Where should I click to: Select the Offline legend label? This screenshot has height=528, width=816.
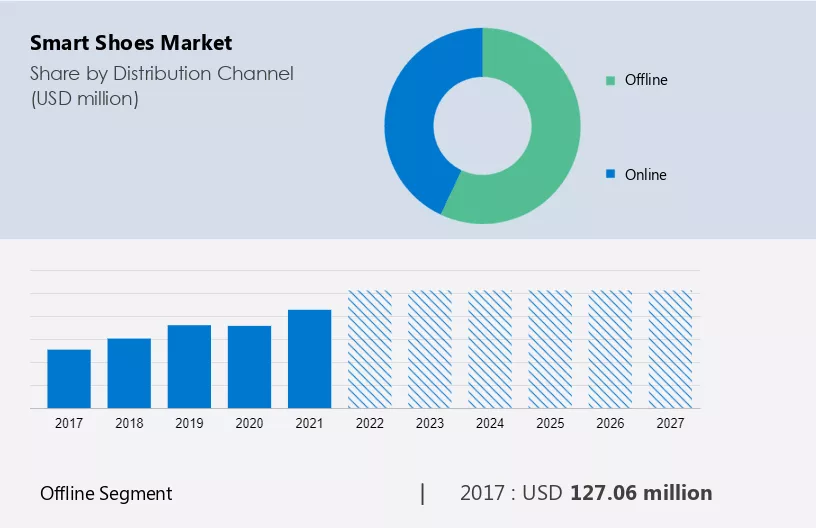pyautogui.click(x=646, y=80)
